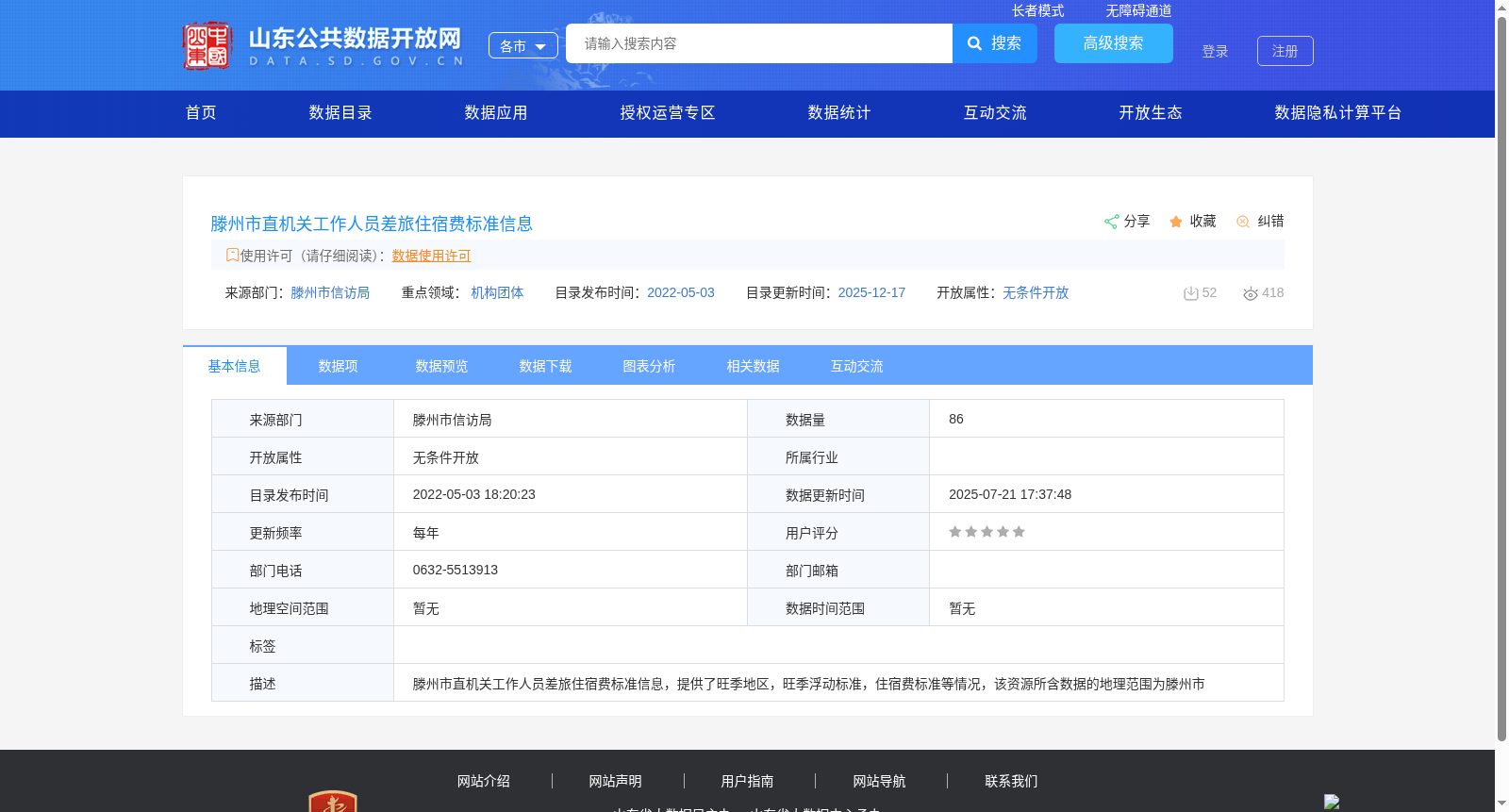Click the data volume value 86
This screenshot has width=1509, height=812.
[x=956, y=419]
